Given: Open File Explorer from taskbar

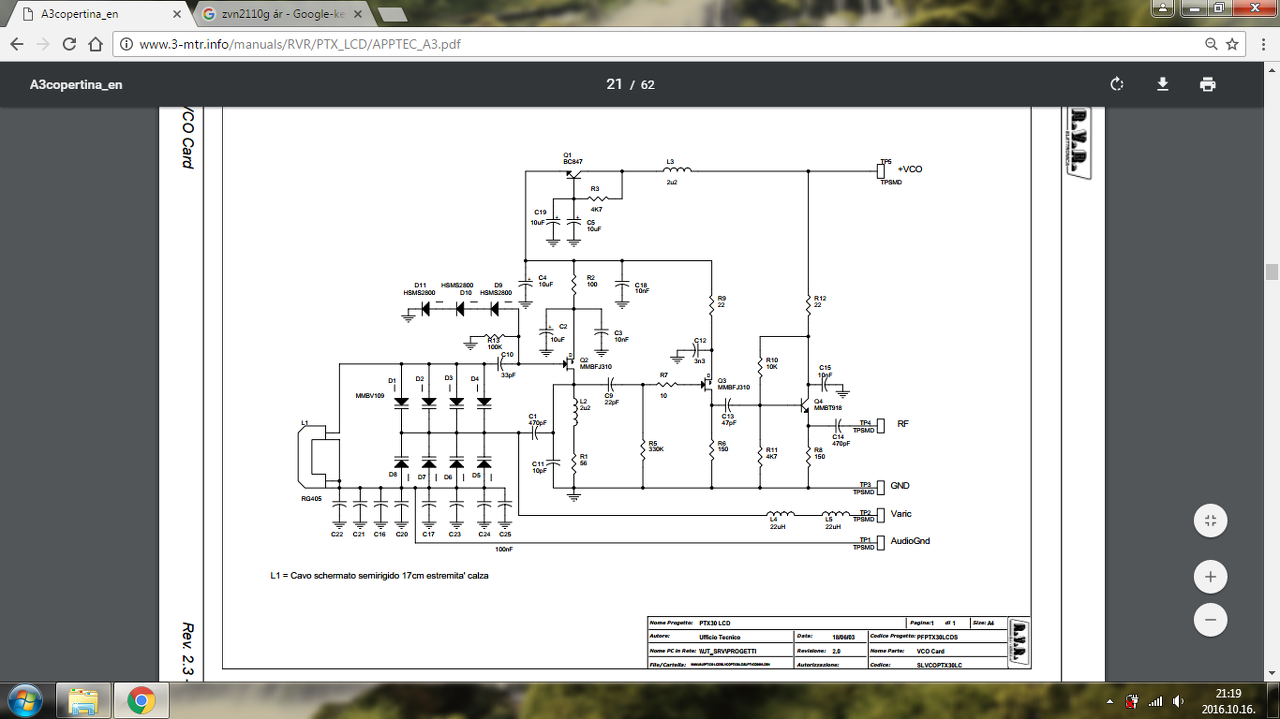Looking at the screenshot, I should 83,701.
